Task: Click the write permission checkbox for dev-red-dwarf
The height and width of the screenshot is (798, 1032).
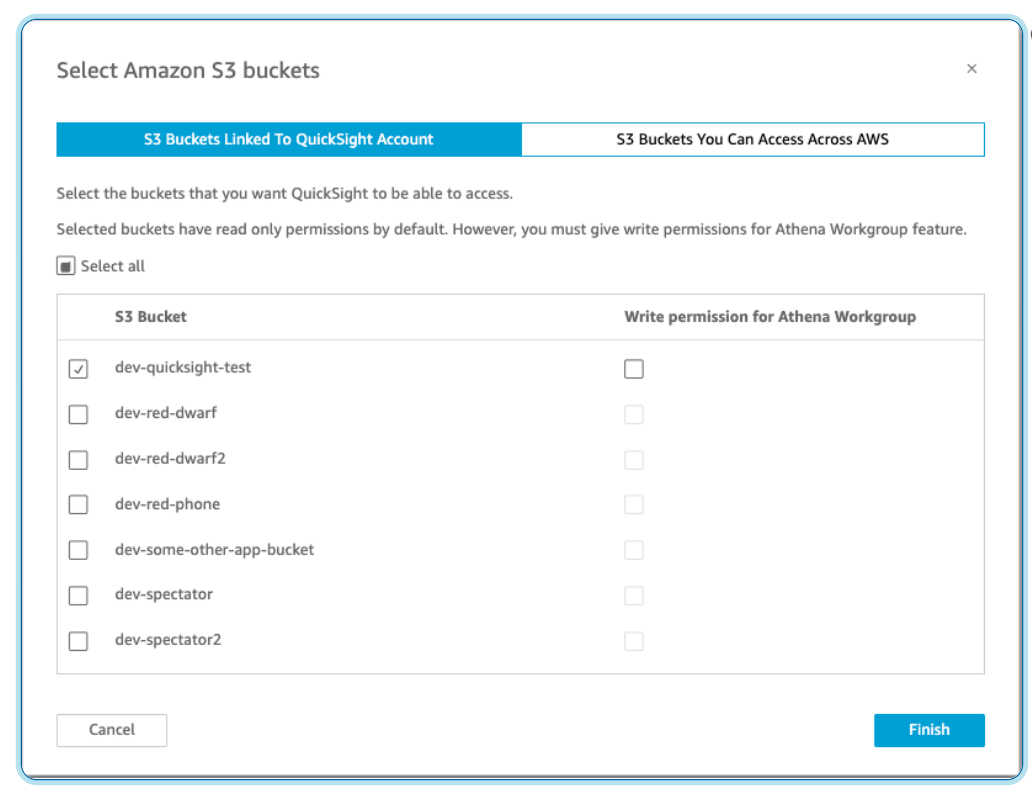Action: pyautogui.click(x=634, y=414)
